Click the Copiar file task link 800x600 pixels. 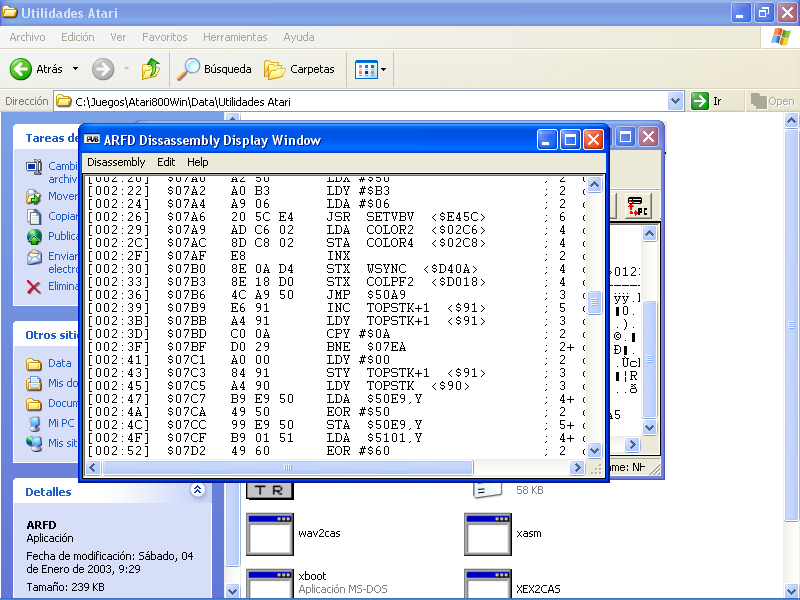[63, 216]
